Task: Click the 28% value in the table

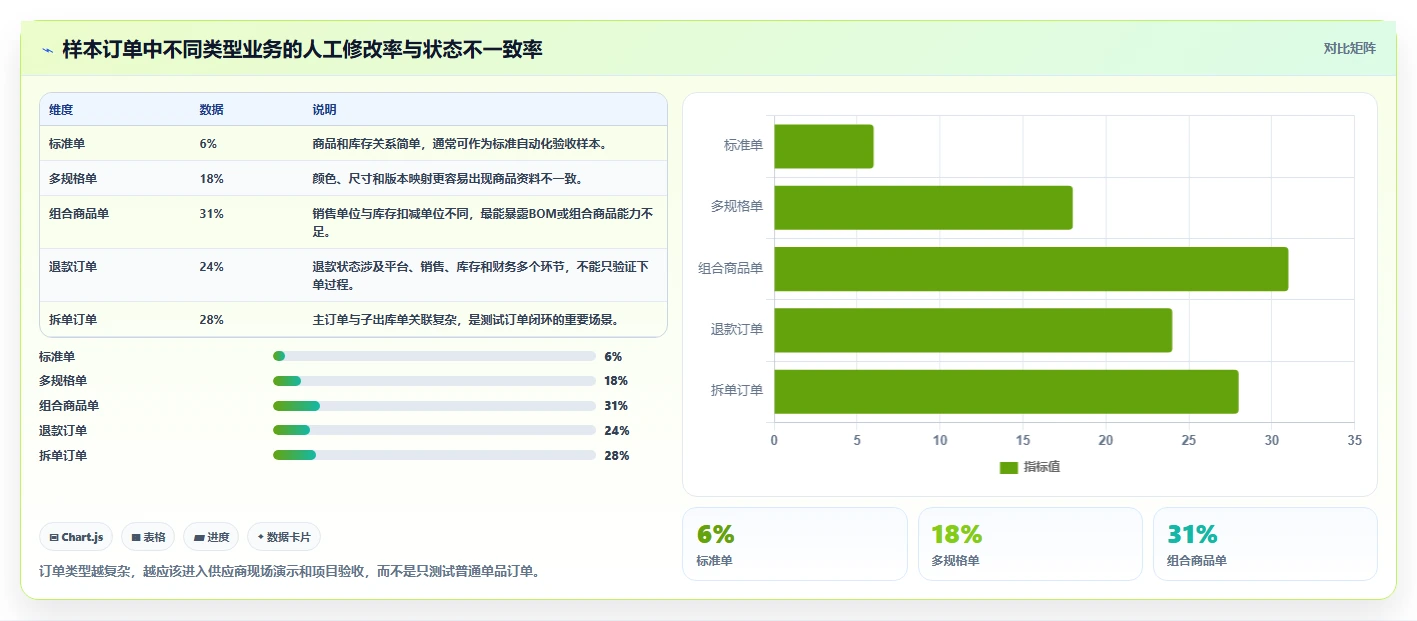Action: [211, 320]
